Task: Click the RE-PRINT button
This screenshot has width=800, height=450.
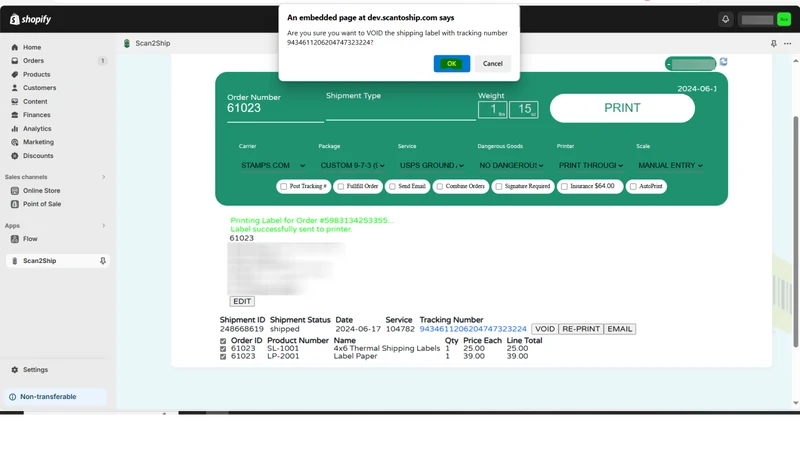Action: point(581,329)
